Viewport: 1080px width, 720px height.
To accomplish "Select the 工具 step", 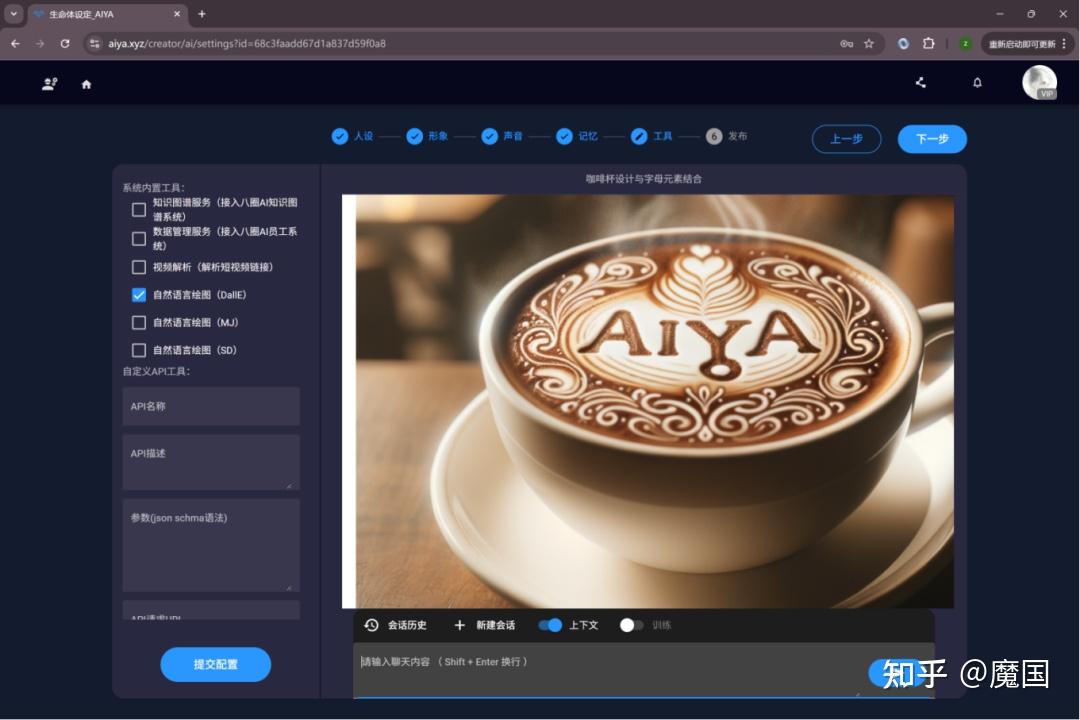I will tap(652, 136).
